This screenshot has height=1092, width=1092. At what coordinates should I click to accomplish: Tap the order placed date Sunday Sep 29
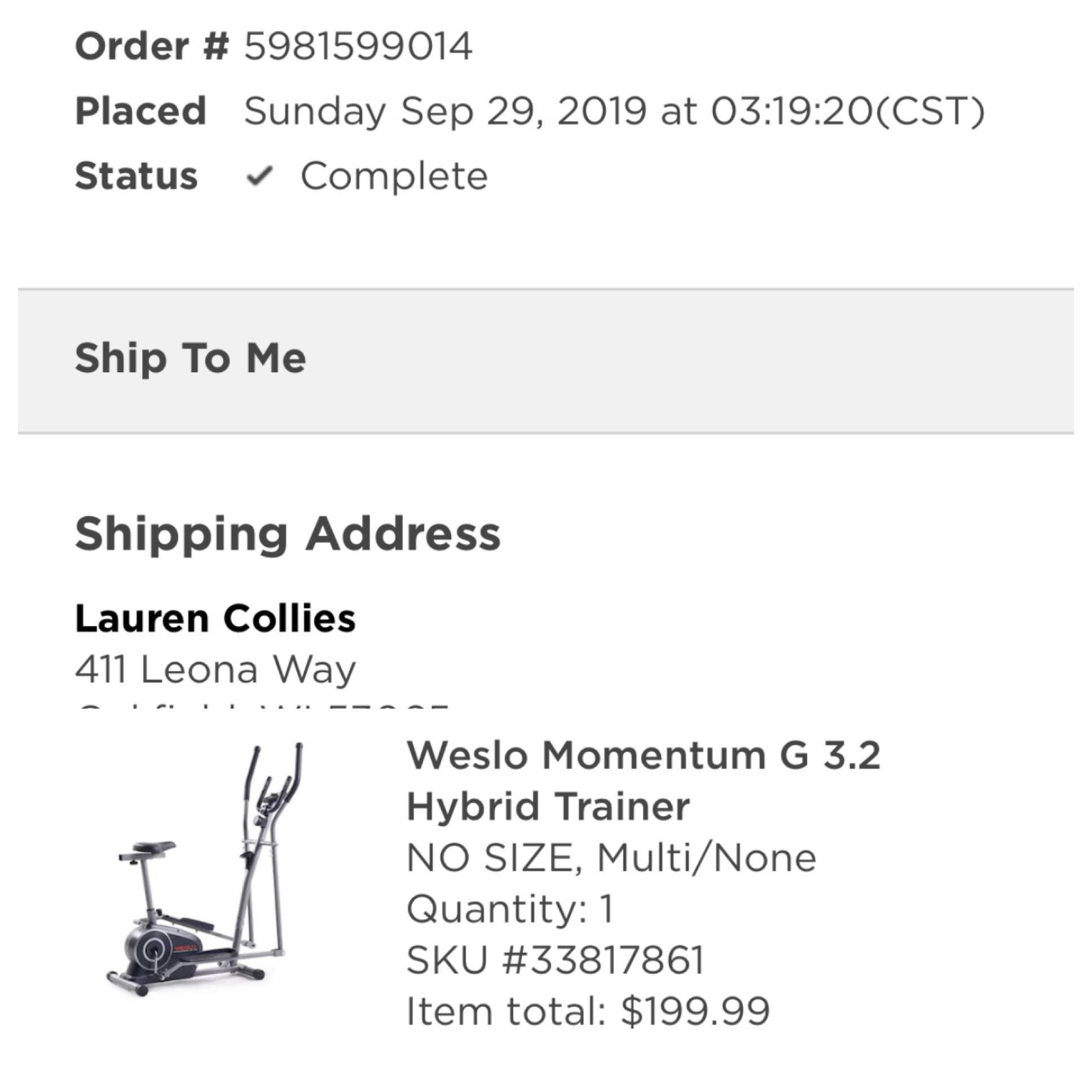[x=446, y=111]
